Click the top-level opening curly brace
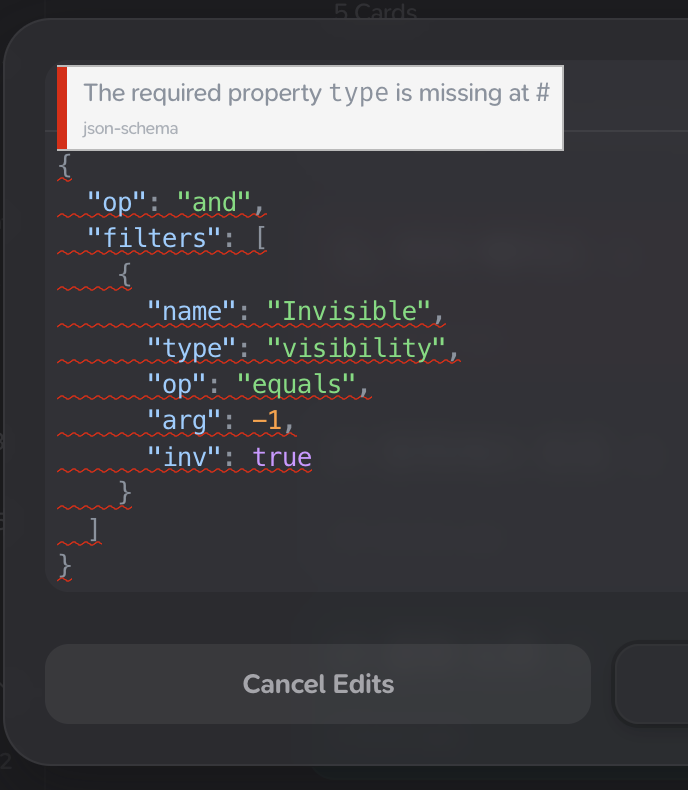The image size is (688, 790). (x=65, y=166)
